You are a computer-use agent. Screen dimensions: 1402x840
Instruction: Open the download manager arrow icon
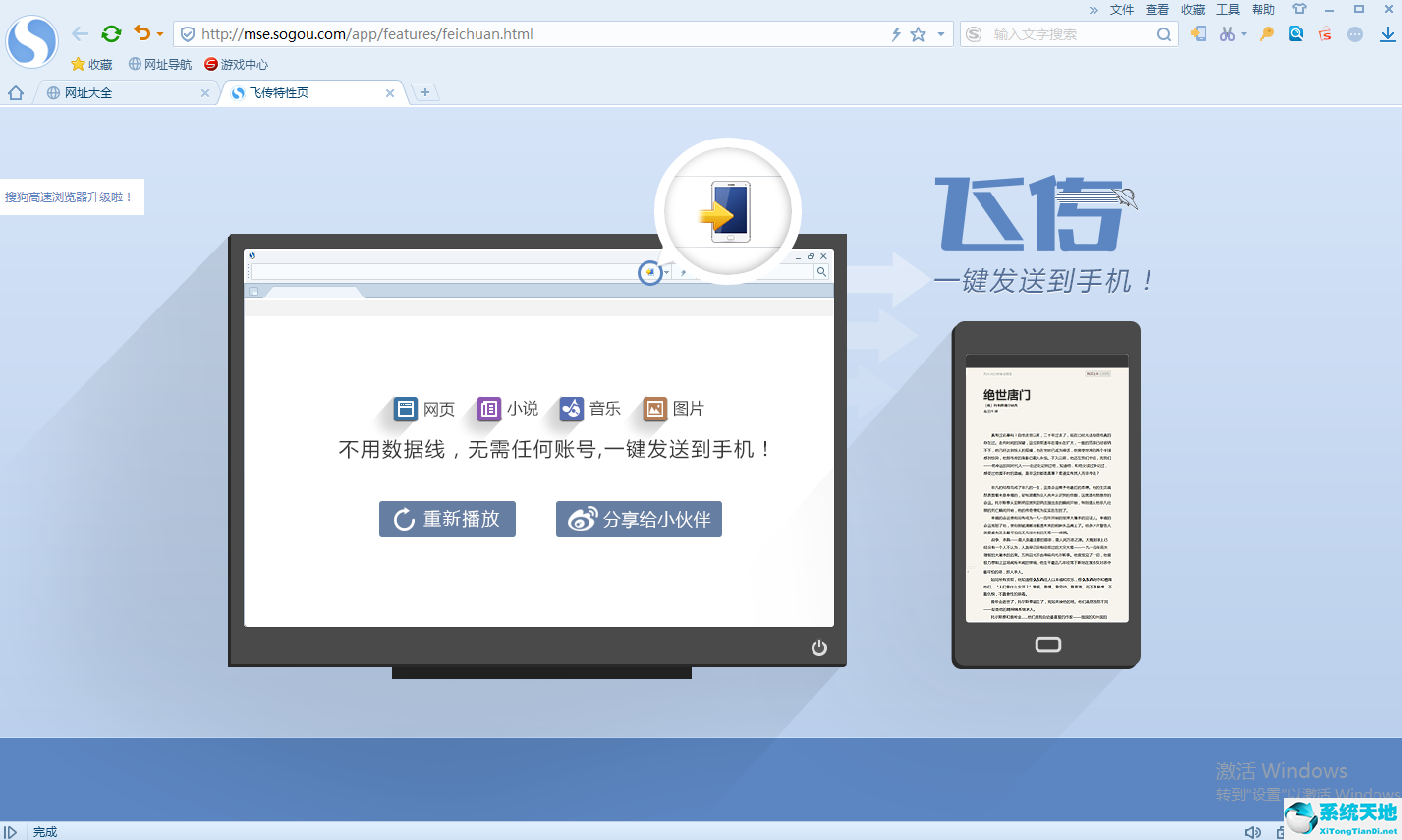coord(1387,34)
